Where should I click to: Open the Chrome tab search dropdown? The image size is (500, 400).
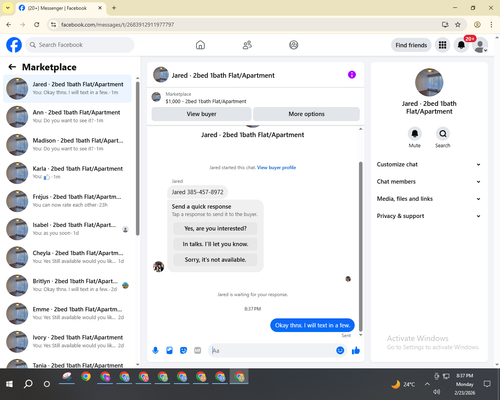click(8, 8)
